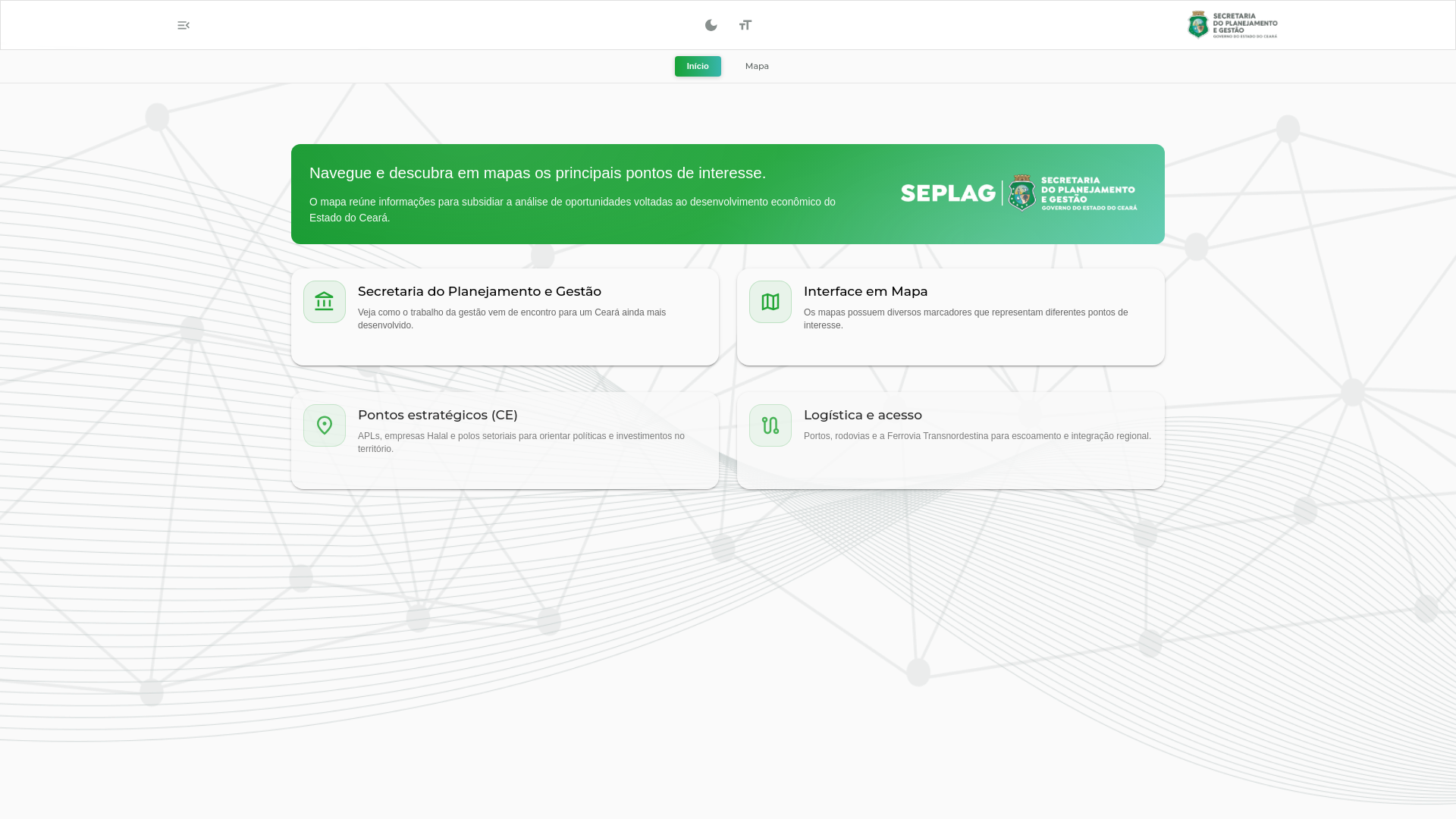
Task: Click the folded map icon
Action: (x=770, y=302)
